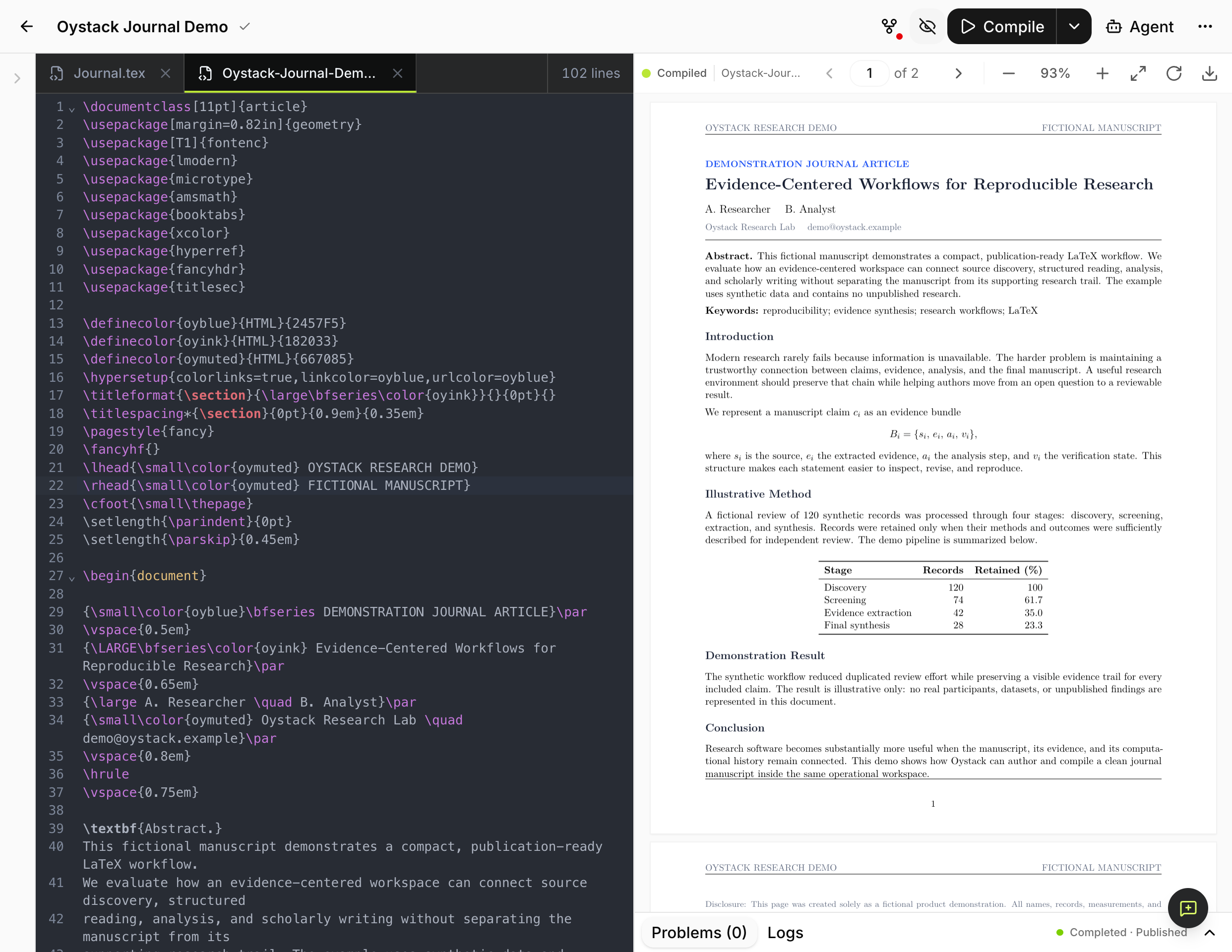This screenshot has width=1232, height=952.
Task: Select the Oystack-Journal-Dem... tab
Action: [299, 73]
